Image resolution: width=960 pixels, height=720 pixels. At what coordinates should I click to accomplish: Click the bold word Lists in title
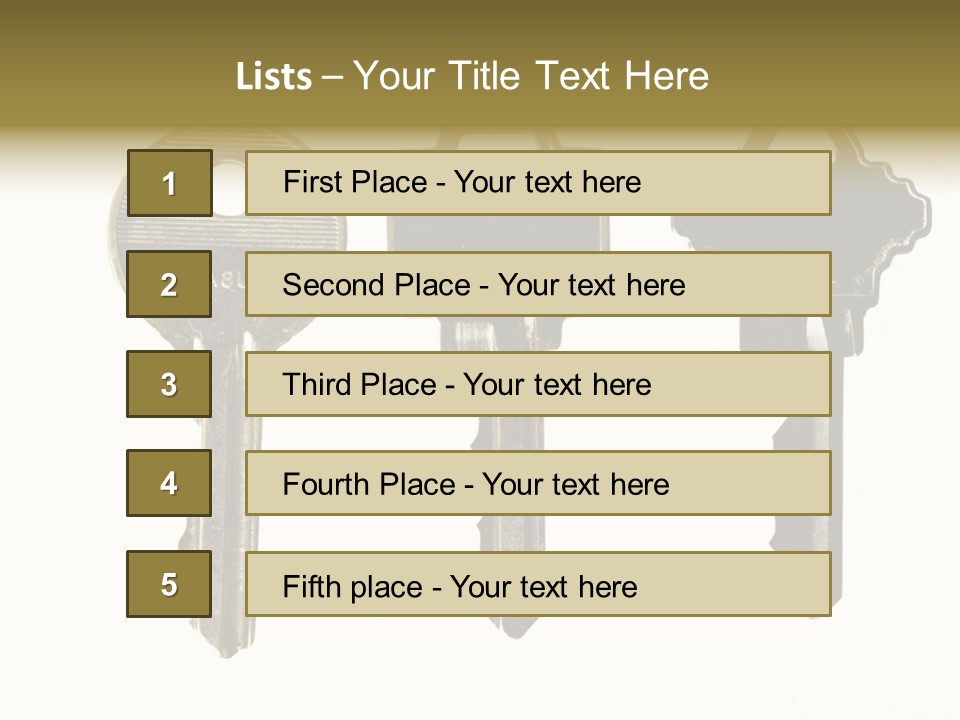(x=274, y=77)
